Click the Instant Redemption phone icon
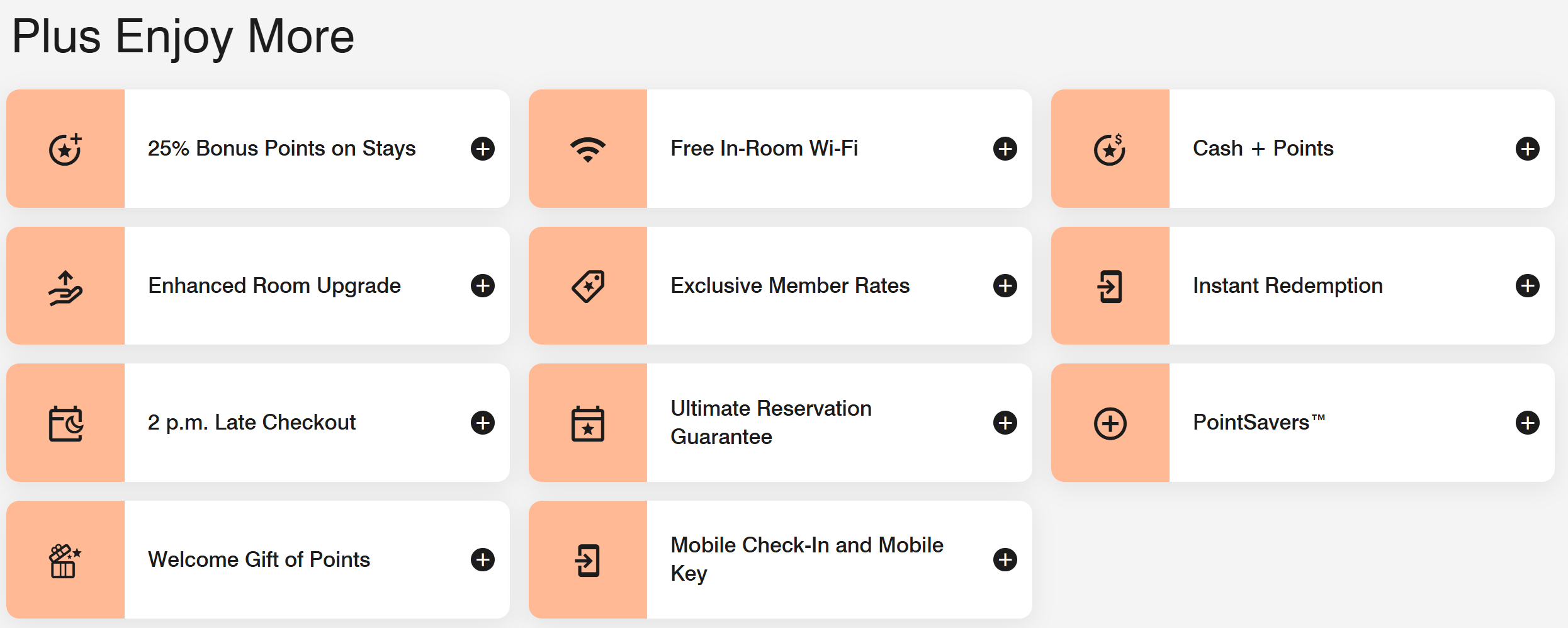 coord(1110,285)
